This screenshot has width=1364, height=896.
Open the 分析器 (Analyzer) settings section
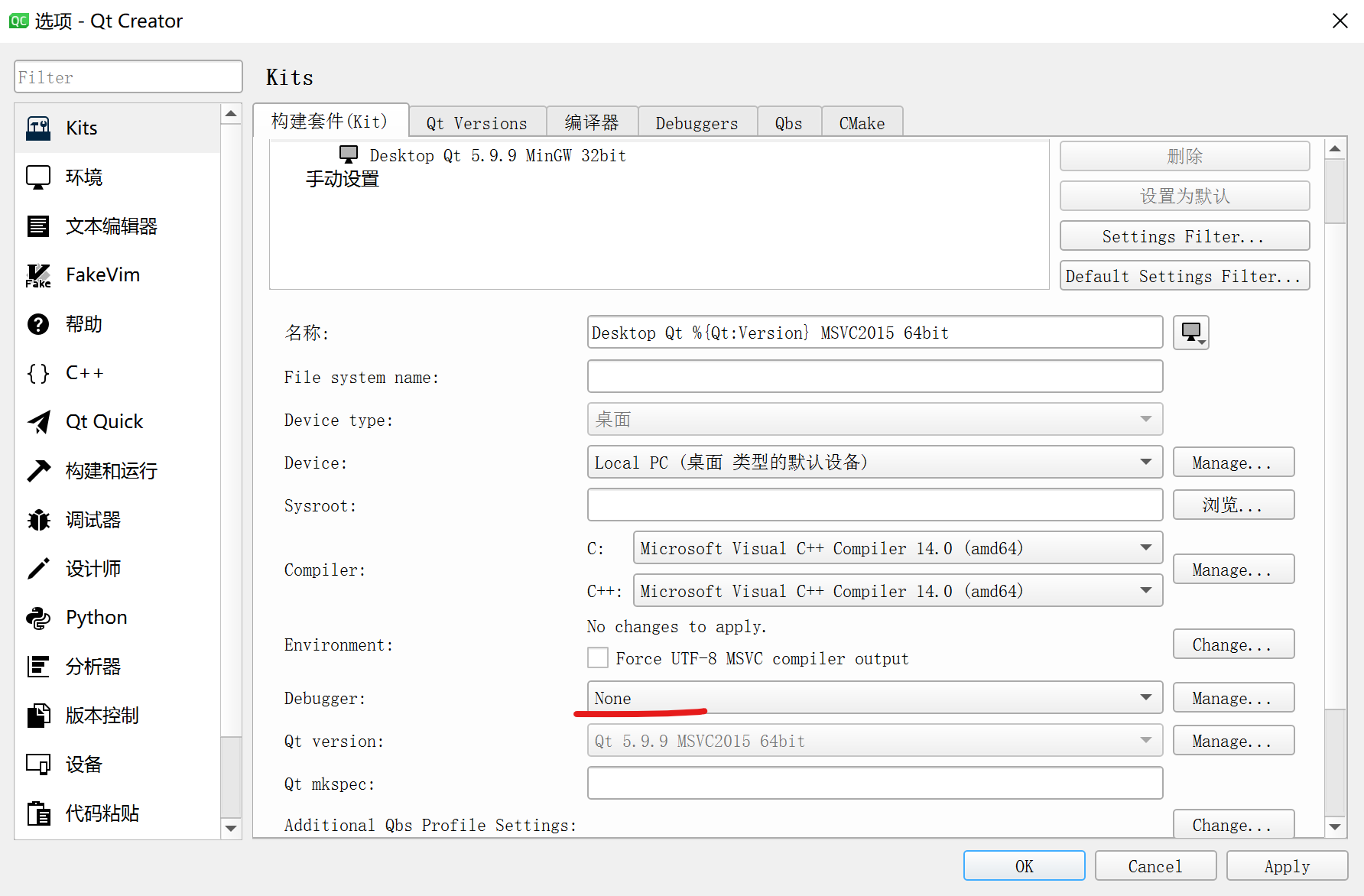point(93,666)
